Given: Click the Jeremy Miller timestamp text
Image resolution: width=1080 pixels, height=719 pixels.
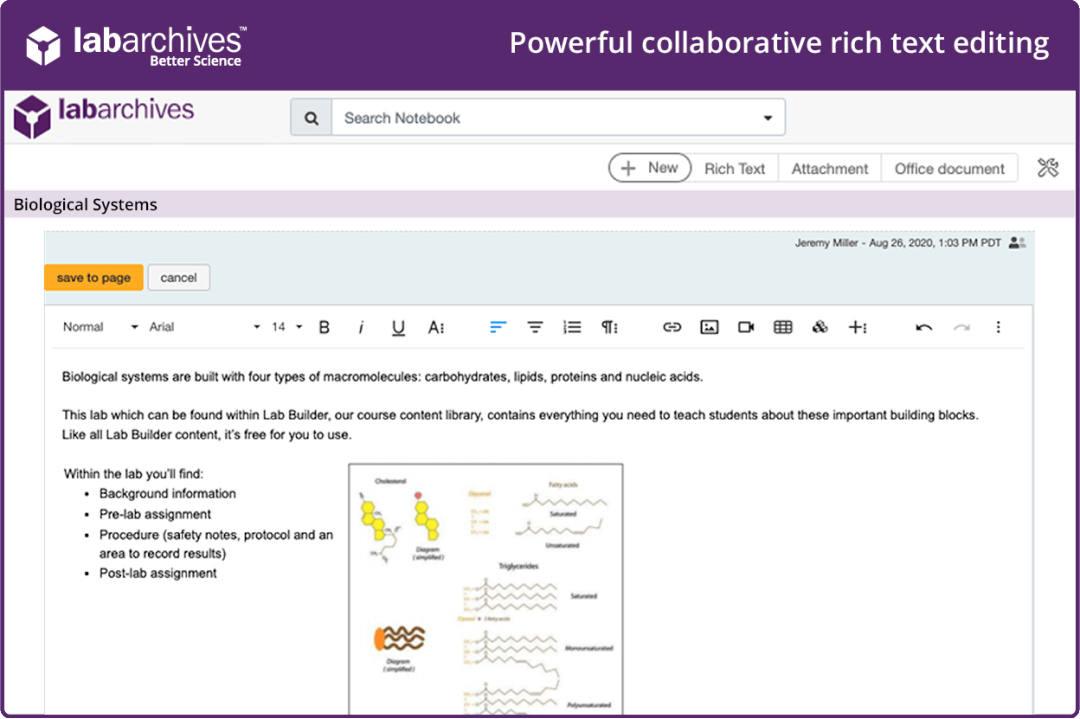Looking at the screenshot, I should pyautogui.click(x=898, y=242).
